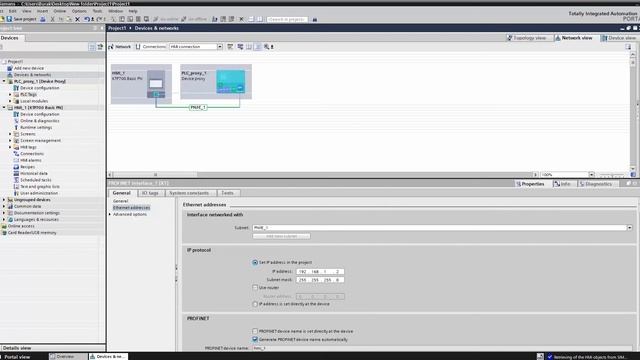The width and height of the screenshot is (640, 360).
Task: Open the HMI connection type dropdown
Action: 220,47
